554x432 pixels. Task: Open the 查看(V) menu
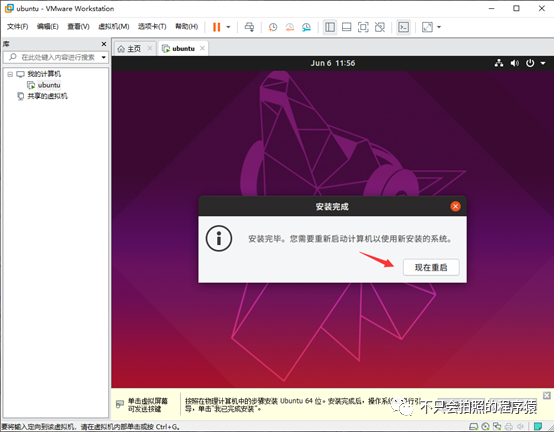(x=78, y=26)
